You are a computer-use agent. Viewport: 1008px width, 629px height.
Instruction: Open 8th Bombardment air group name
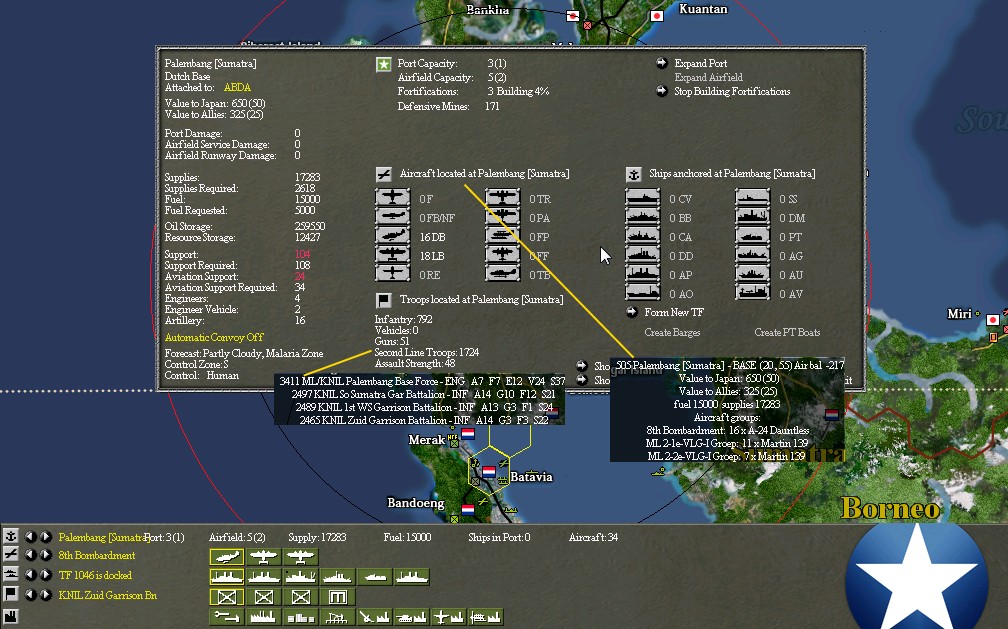(x=97, y=555)
